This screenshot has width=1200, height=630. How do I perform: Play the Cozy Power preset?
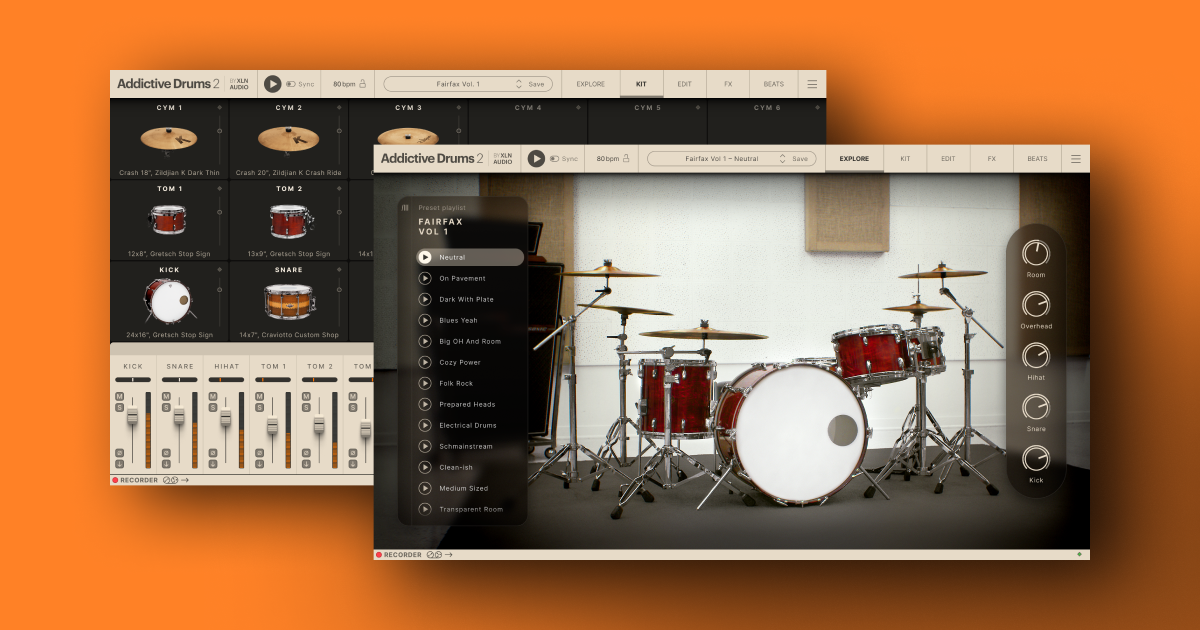[x=425, y=362]
